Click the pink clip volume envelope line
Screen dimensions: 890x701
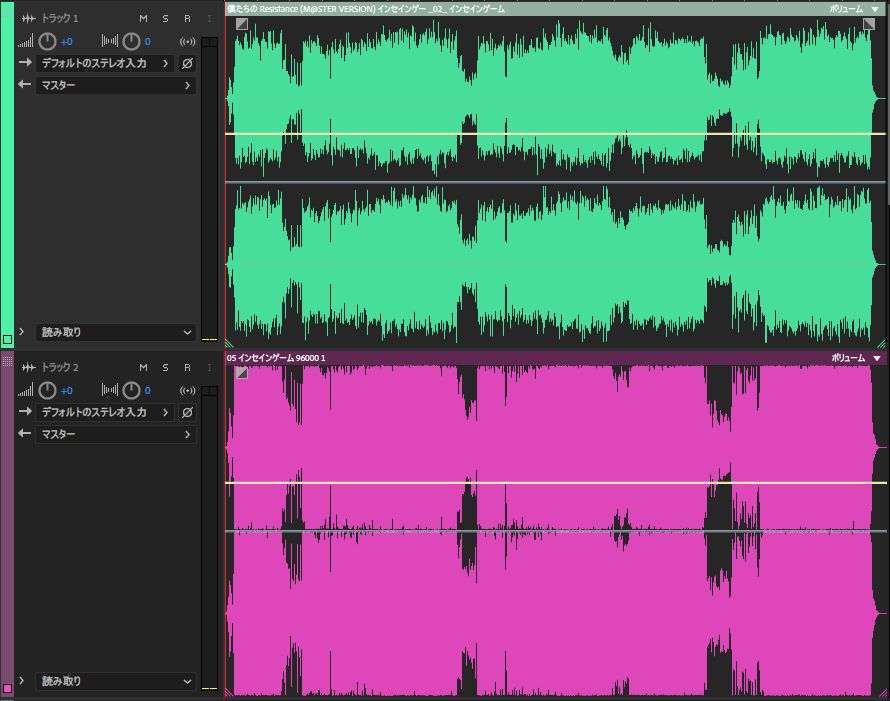pyautogui.click(x=556, y=483)
